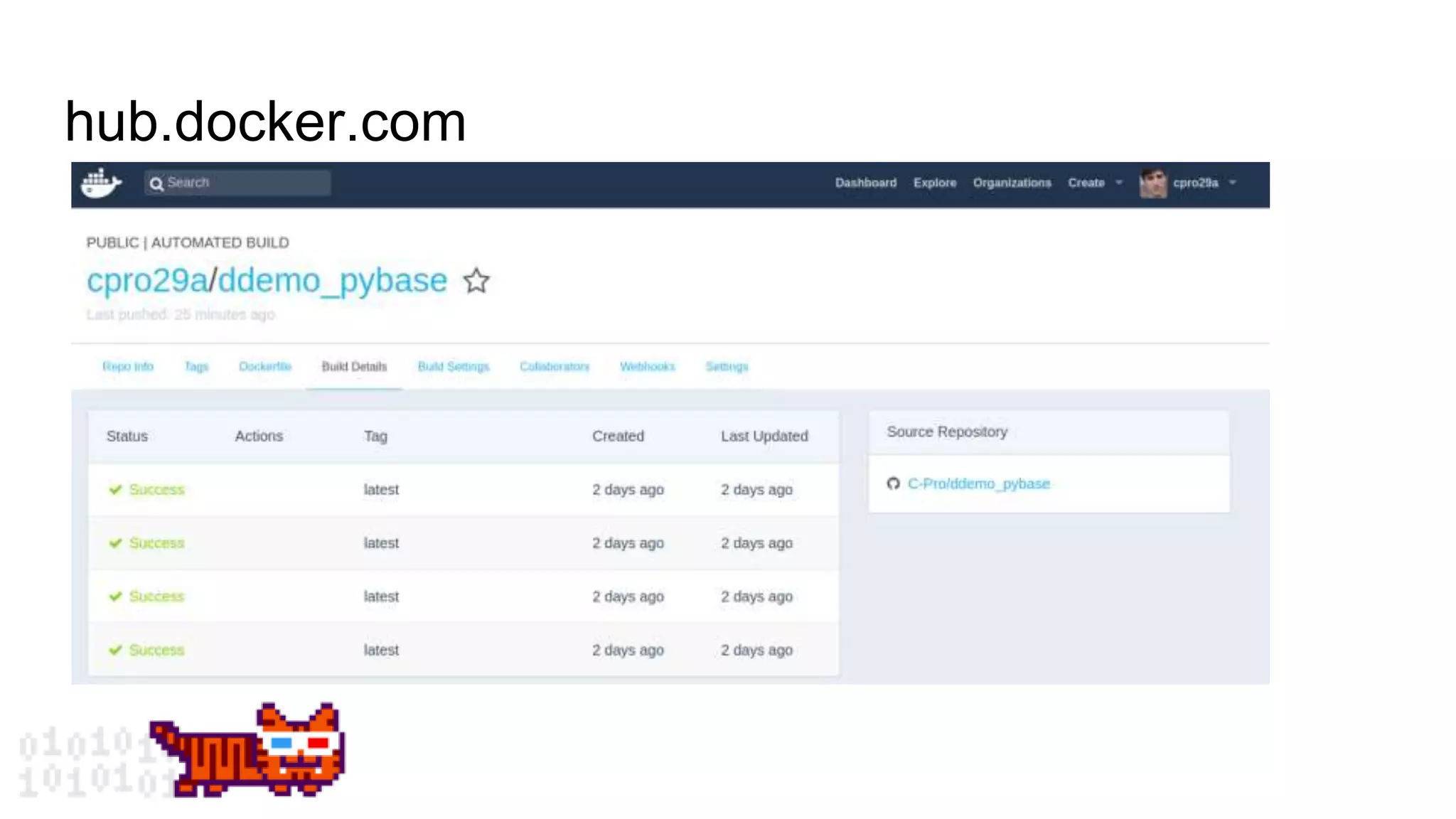Image resolution: width=1456 pixels, height=819 pixels.
Task: Open the cpro29a account dropdown arrow
Action: pyautogui.click(x=1232, y=183)
